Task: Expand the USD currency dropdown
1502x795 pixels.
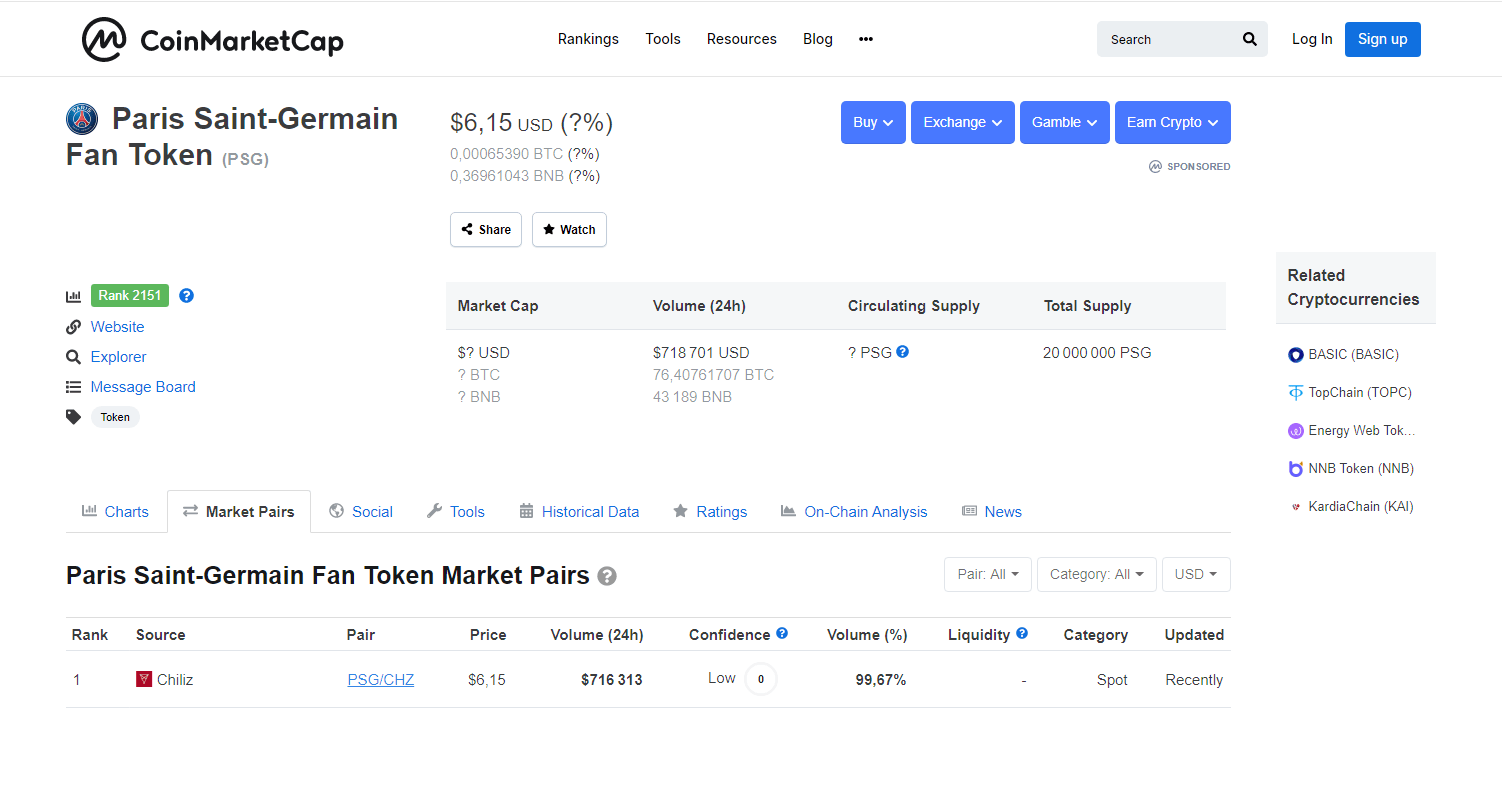Action: pyautogui.click(x=1195, y=574)
